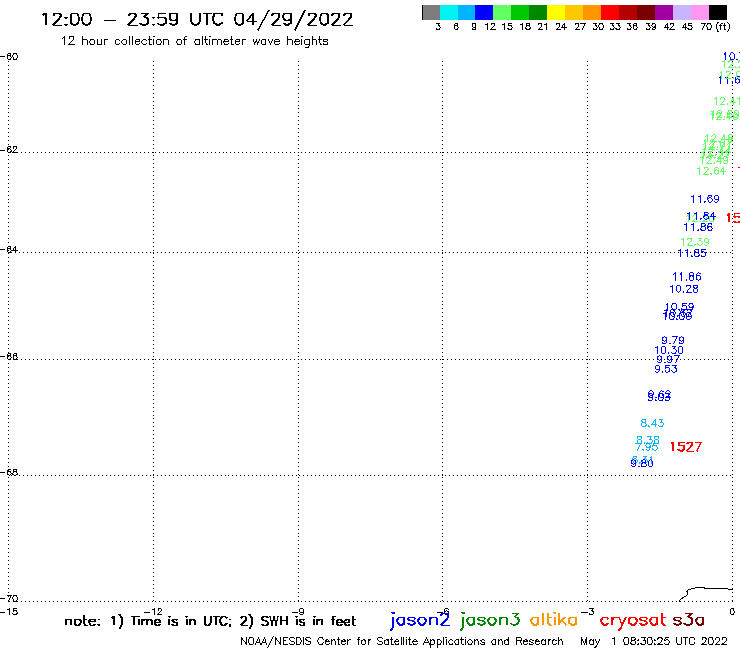740x650 pixels.
Task: Click the -70 latitude axis label
Action: click(9, 599)
